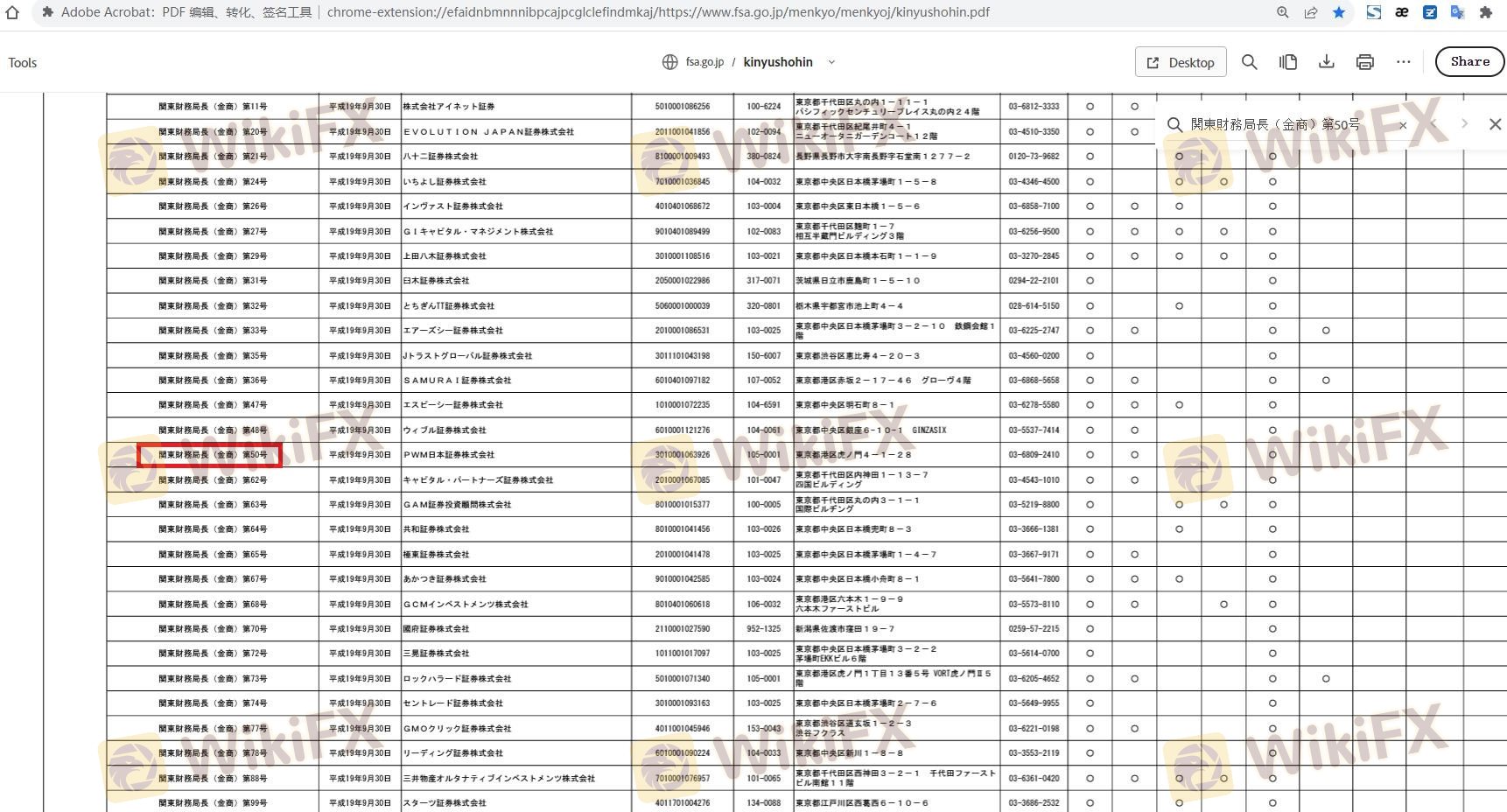
Task: Click inside the find search text field
Action: pyautogui.click(x=1286, y=125)
